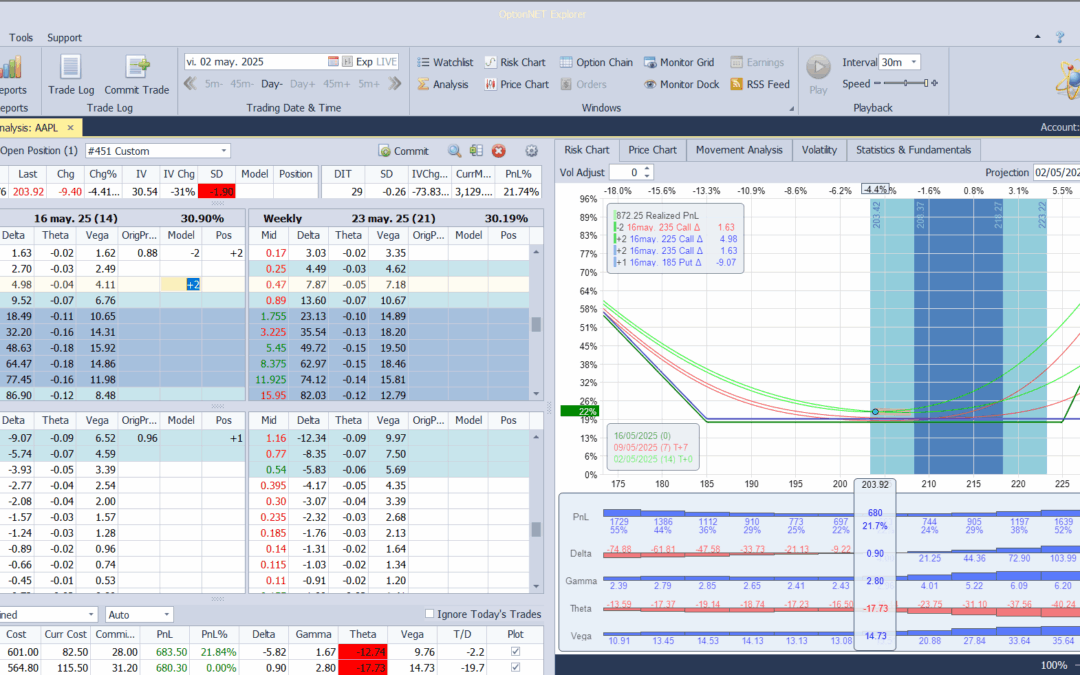Click the red delete position icon
1080x675 pixels.
(x=499, y=151)
